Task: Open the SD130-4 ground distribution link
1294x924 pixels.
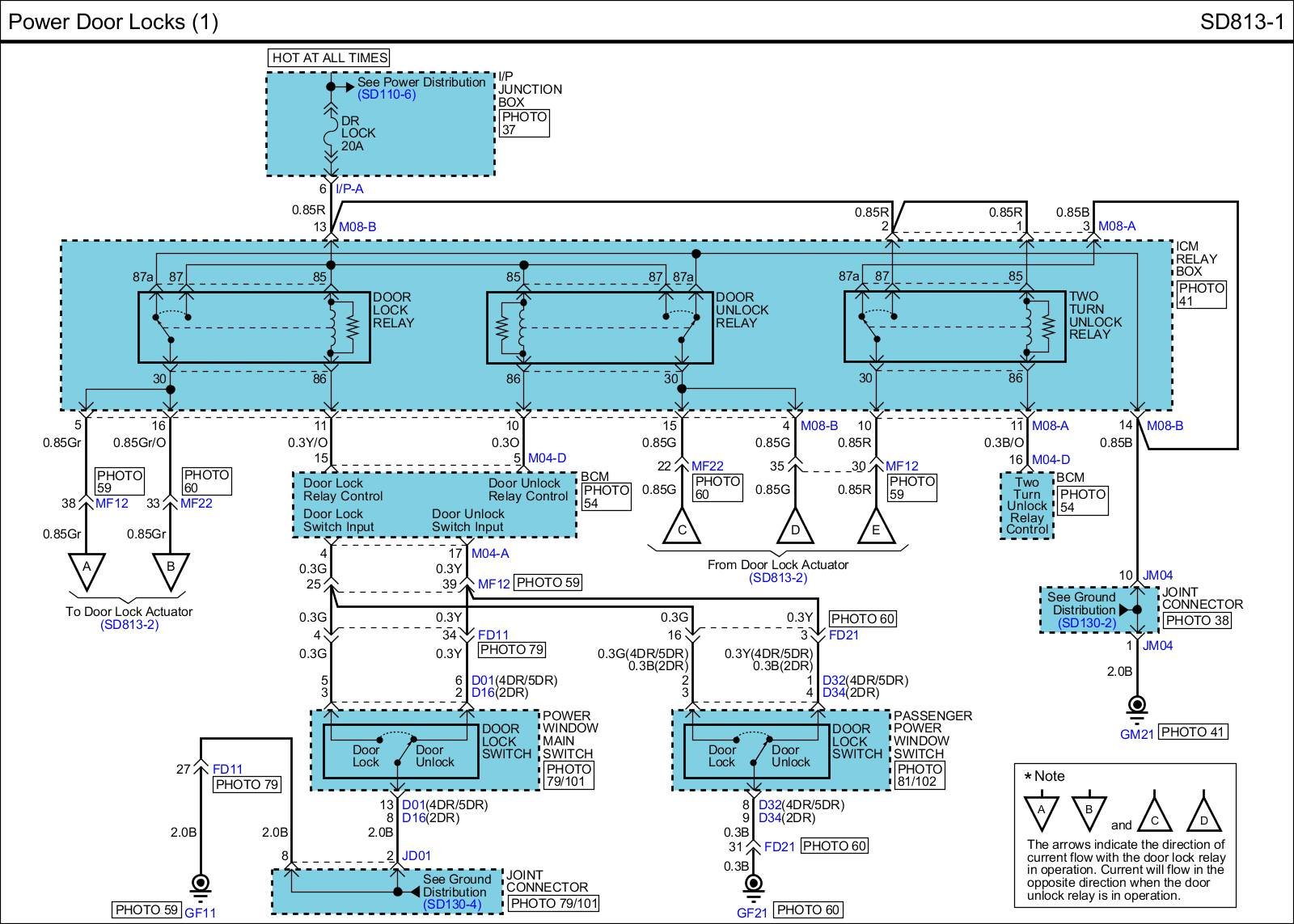Action: [x=452, y=905]
